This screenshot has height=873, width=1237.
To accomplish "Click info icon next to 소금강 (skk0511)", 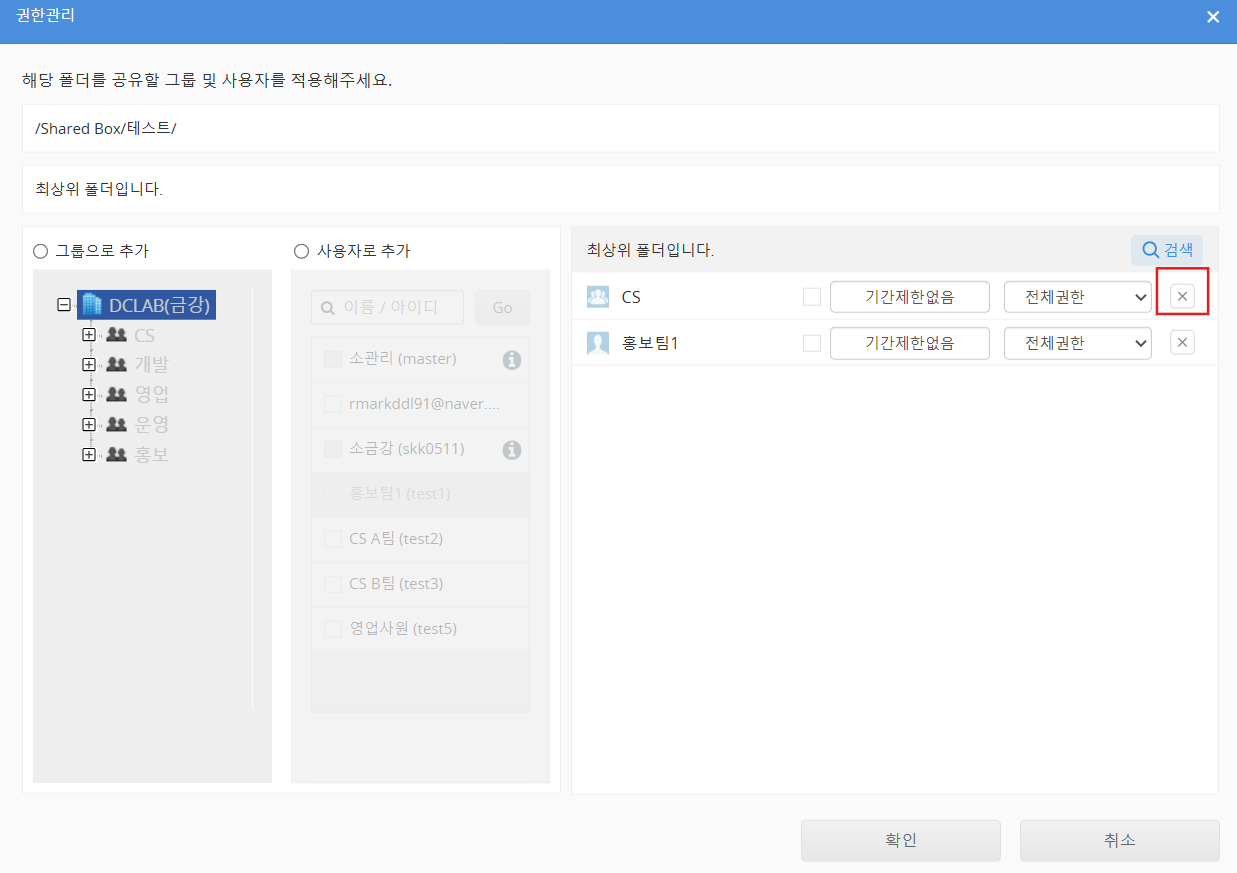I will (x=512, y=449).
